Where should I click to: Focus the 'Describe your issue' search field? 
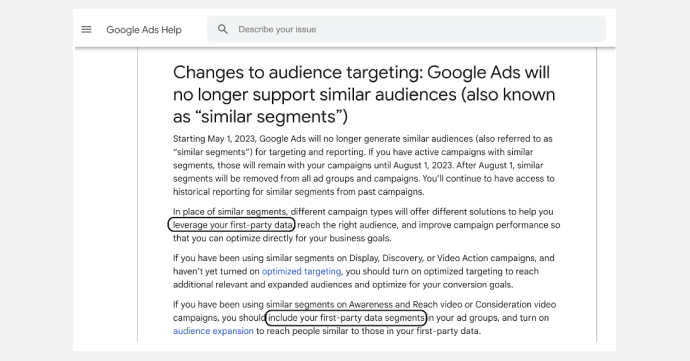coord(406,29)
